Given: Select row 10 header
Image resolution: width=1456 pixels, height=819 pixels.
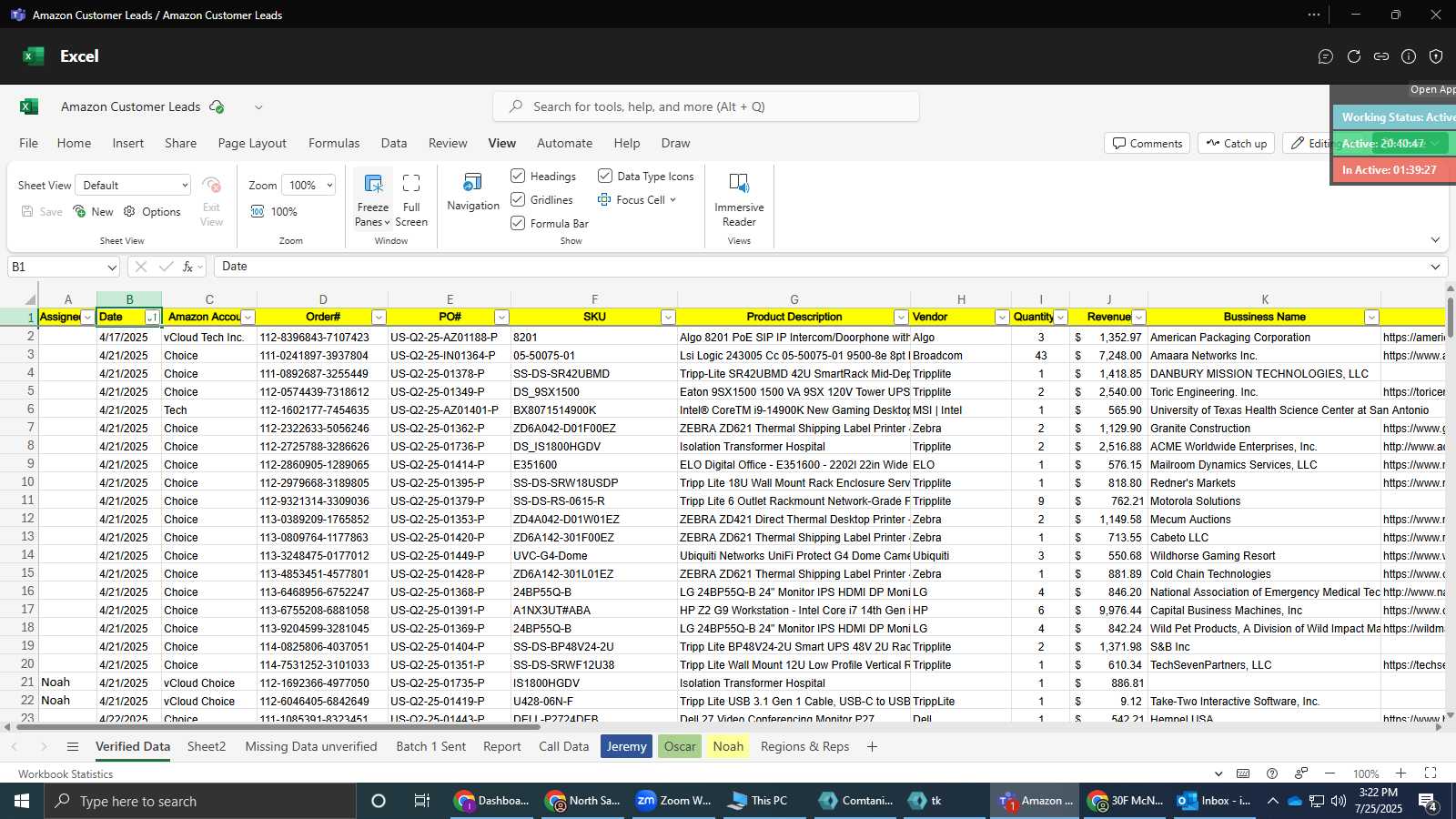Looking at the screenshot, I should (19, 482).
